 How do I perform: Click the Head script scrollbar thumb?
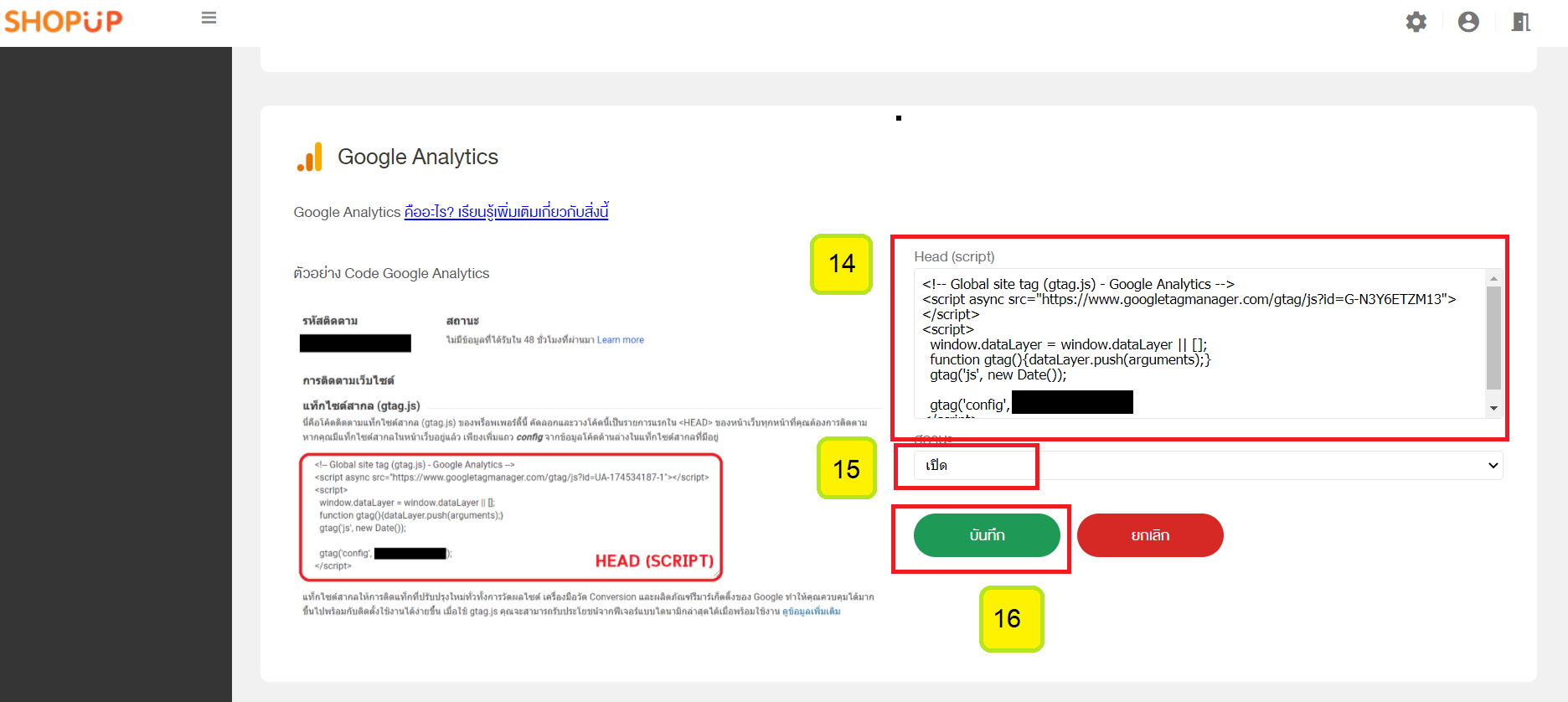tap(1493, 338)
